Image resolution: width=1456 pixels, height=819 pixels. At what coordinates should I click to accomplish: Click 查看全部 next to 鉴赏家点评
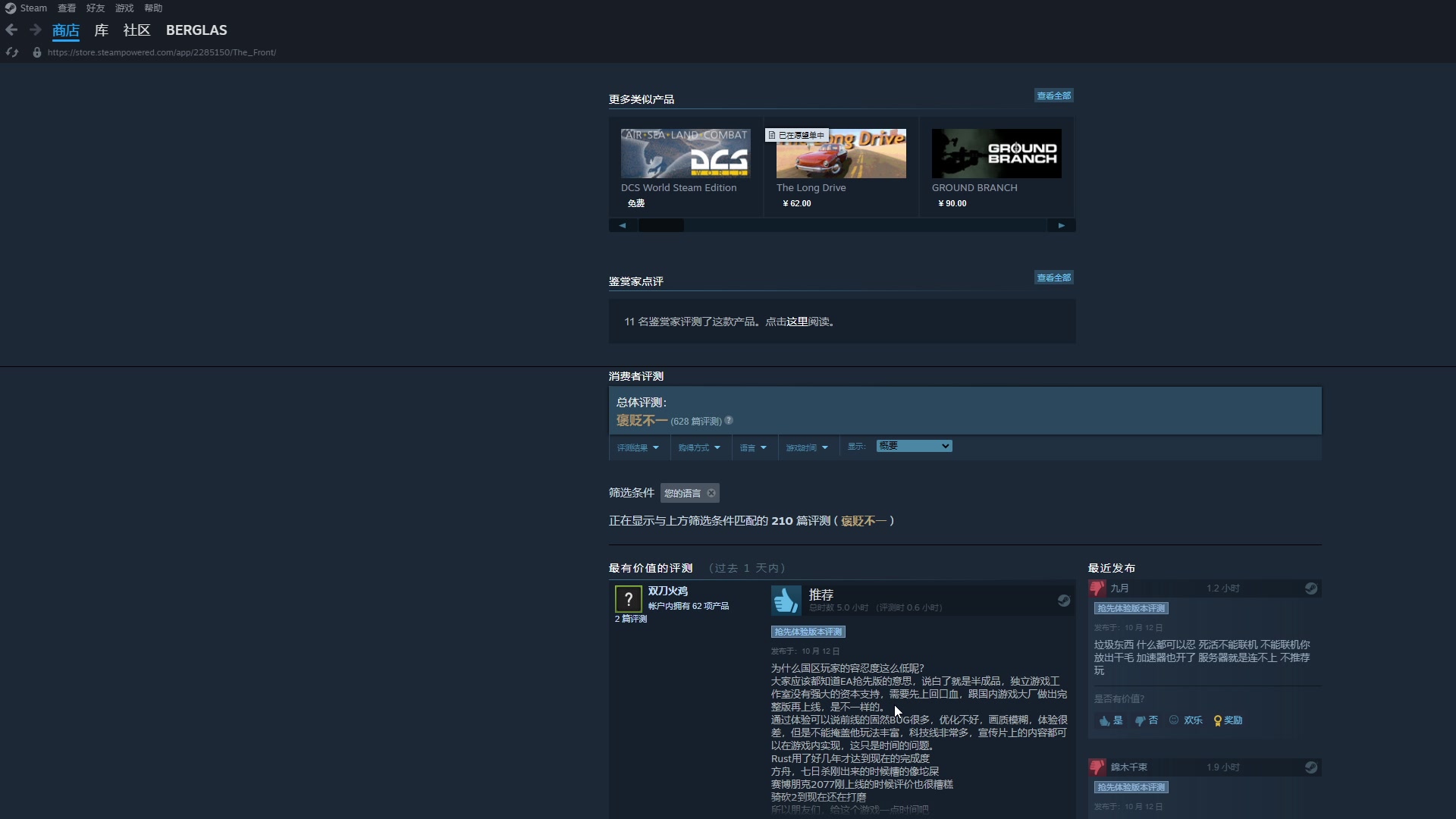click(1053, 277)
